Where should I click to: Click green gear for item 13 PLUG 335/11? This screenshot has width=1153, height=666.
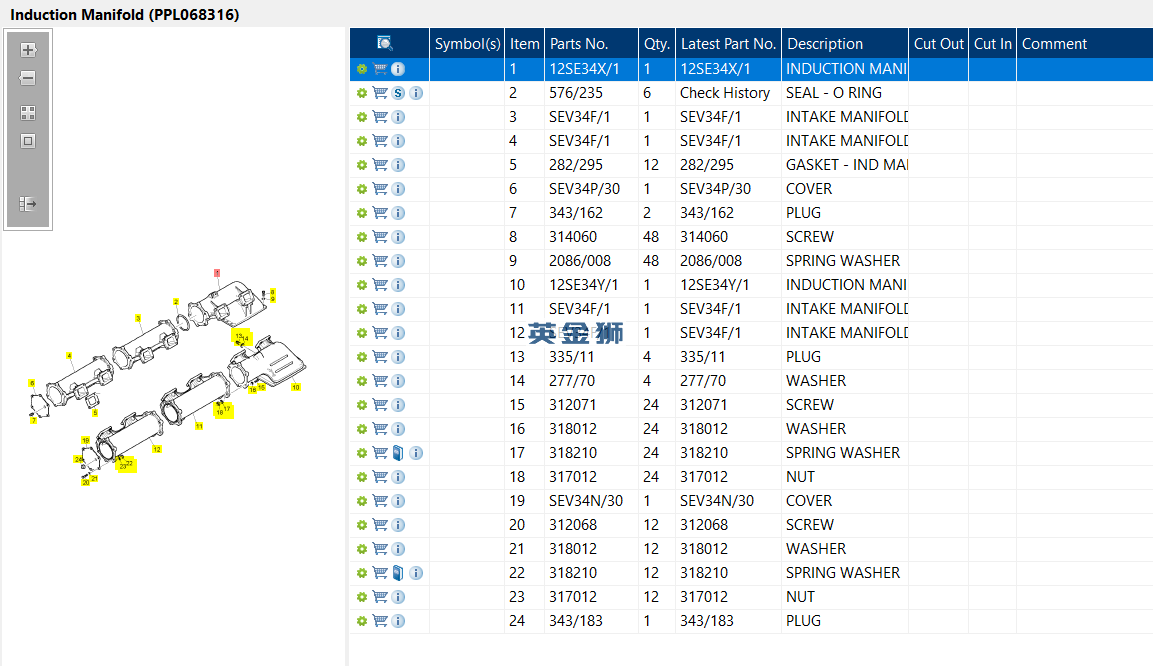(362, 357)
